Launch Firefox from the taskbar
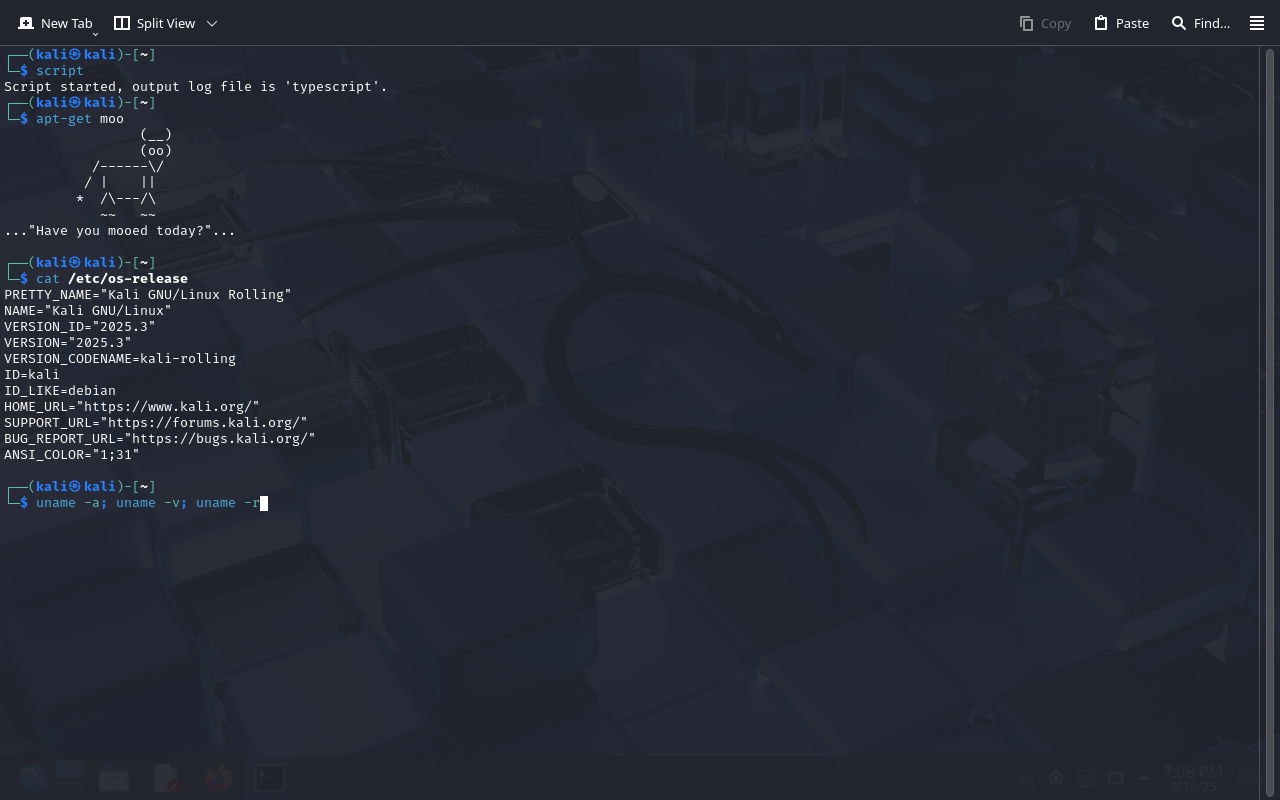Screen dimensions: 1280x800 click(218, 778)
